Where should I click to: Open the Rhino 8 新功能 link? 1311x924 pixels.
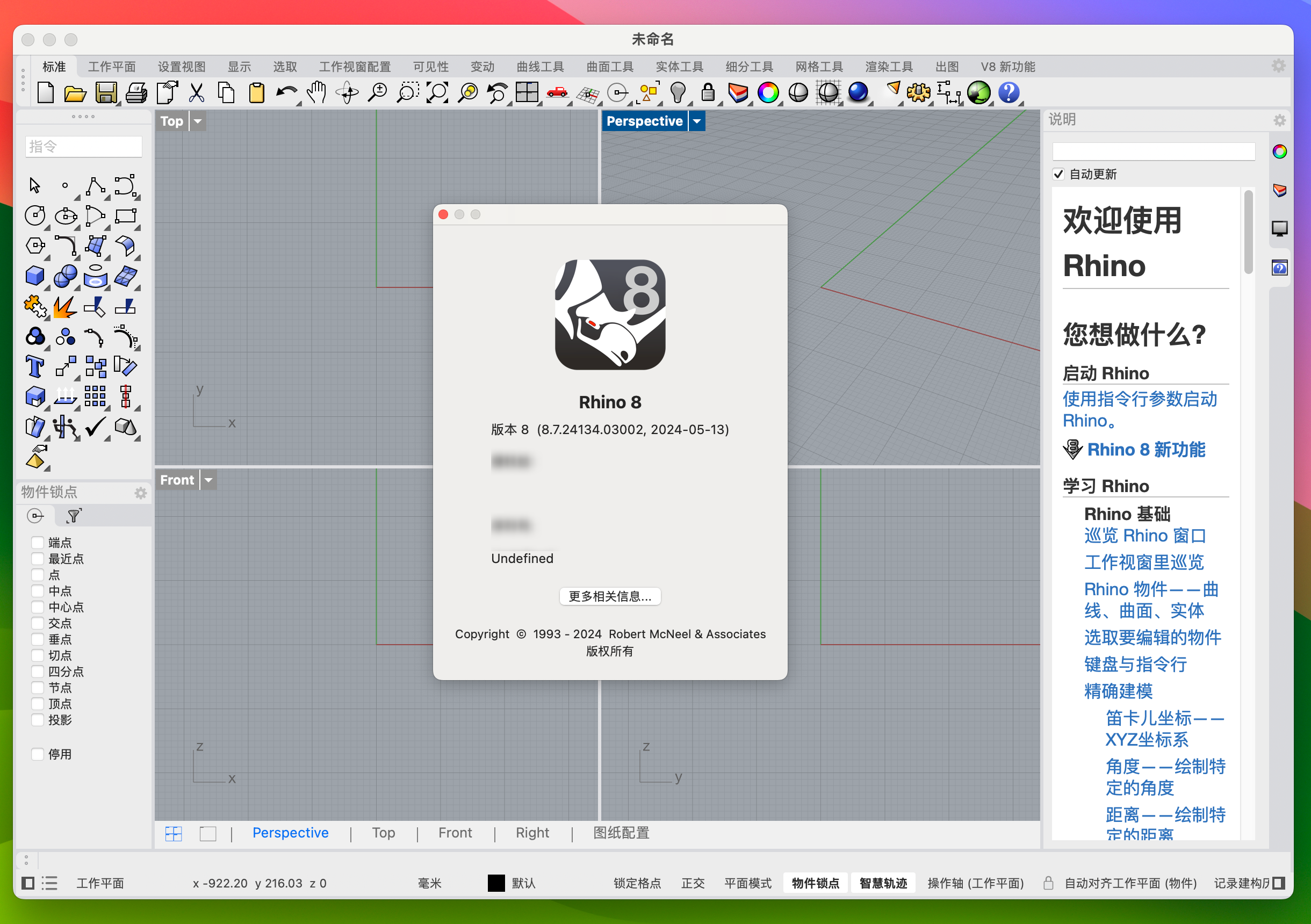click(1146, 450)
